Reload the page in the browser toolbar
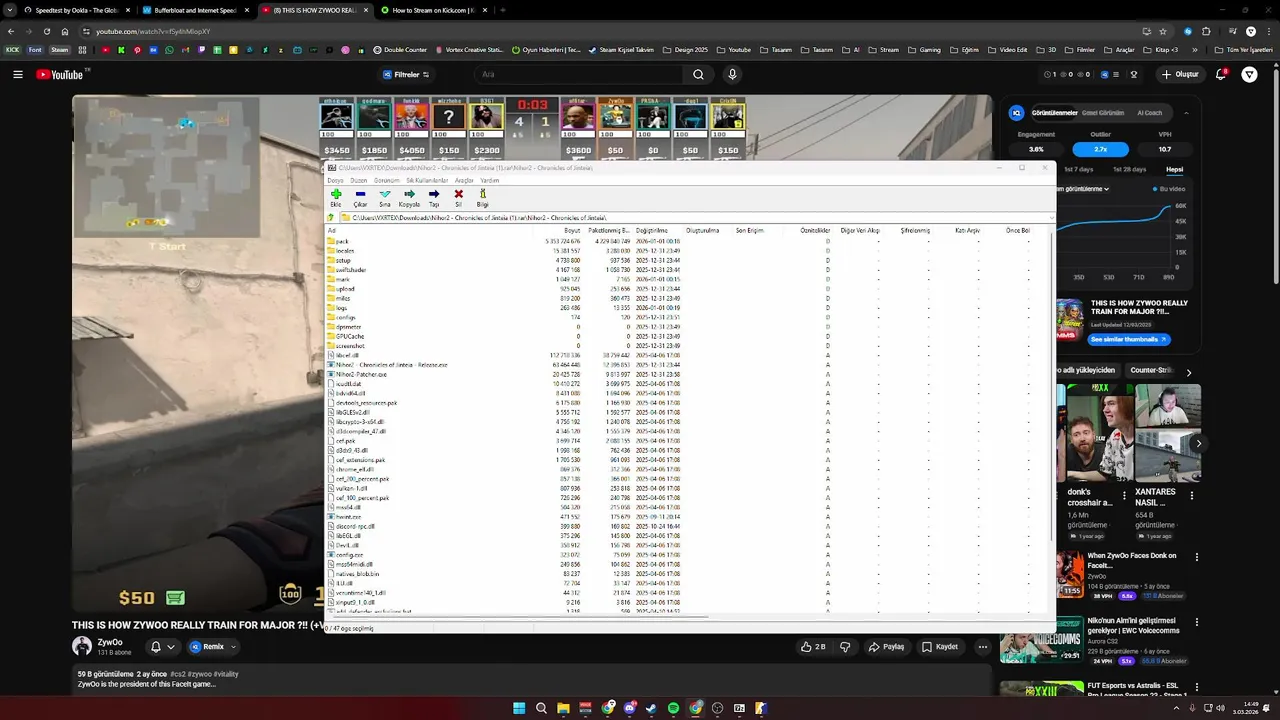Image resolution: width=1280 pixels, height=720 pixels. [x=47, y=31]
